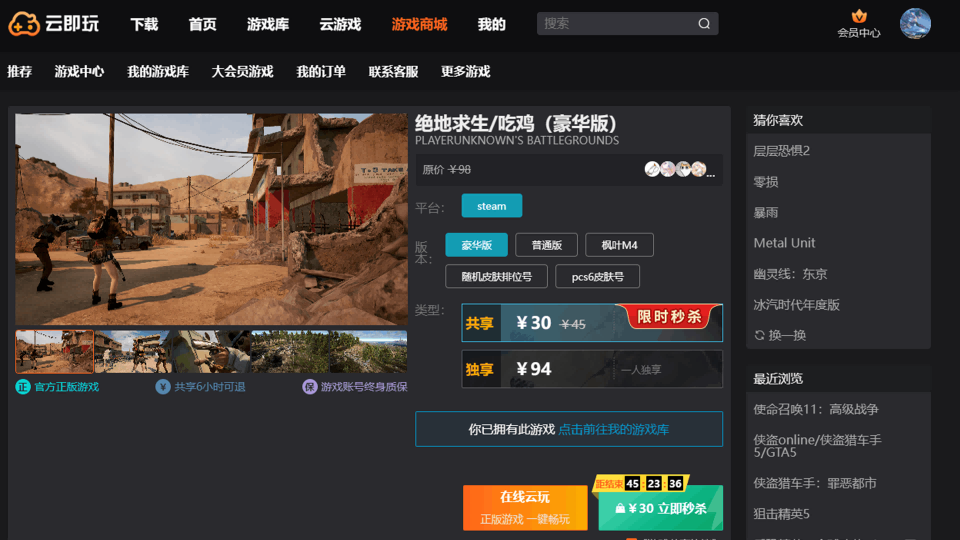
Task: Click the 限时秒杀 ribbon badge
Action: coord(669,317)
